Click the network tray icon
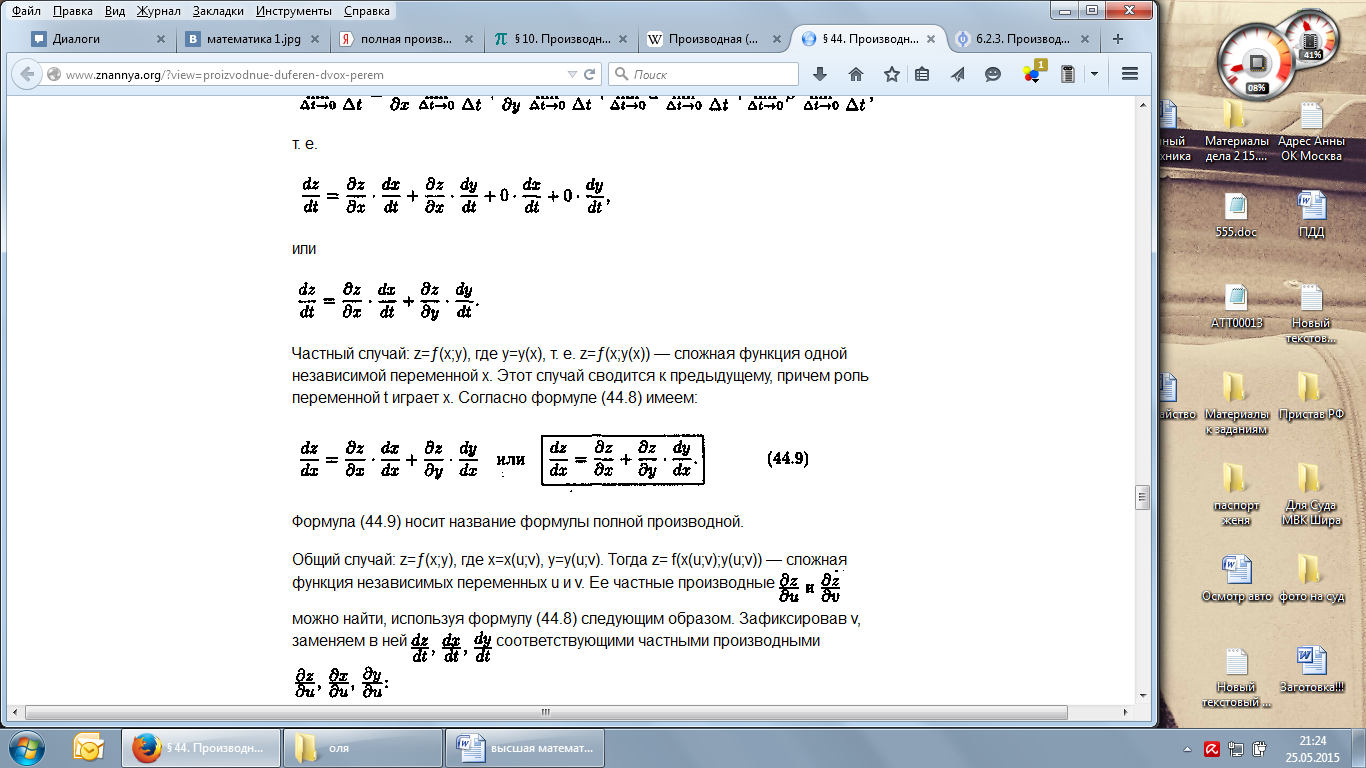Screen dimensions: 1366x768 [1236, 747]
